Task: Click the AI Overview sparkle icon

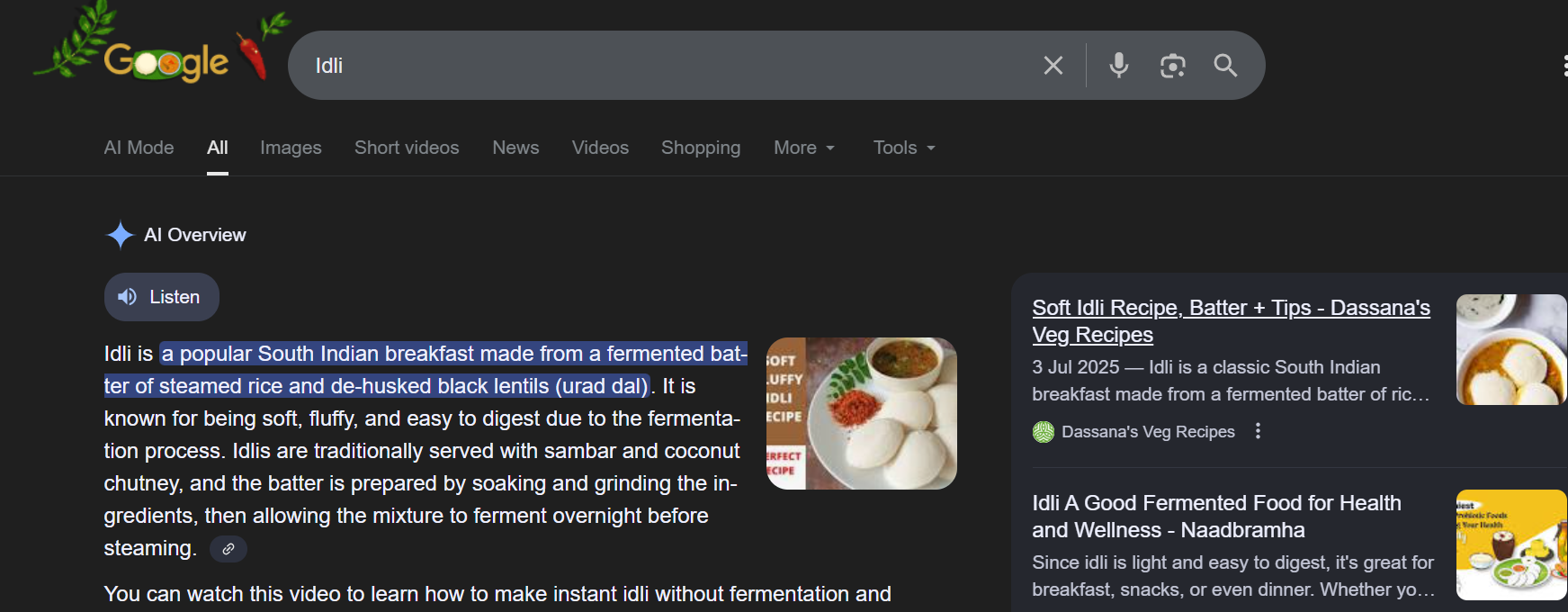Action: [120, 235]
